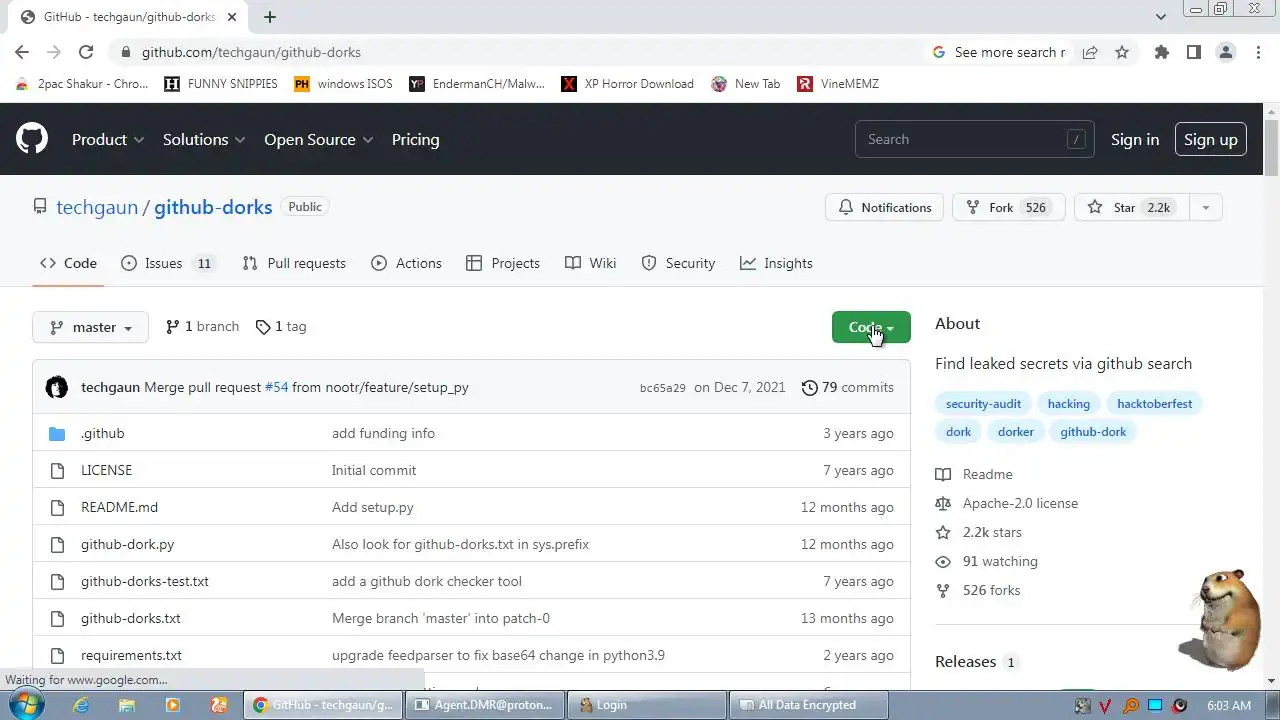View the 1 branch link

coord(202,326)
